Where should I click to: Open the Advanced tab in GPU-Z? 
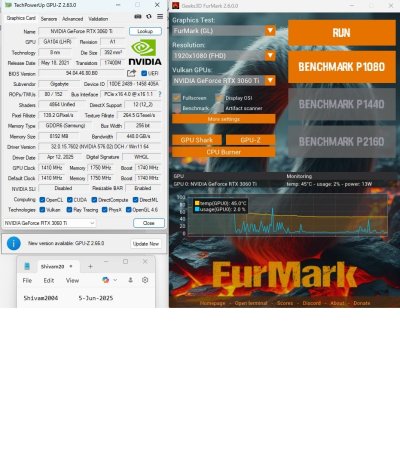coord(73,19)
